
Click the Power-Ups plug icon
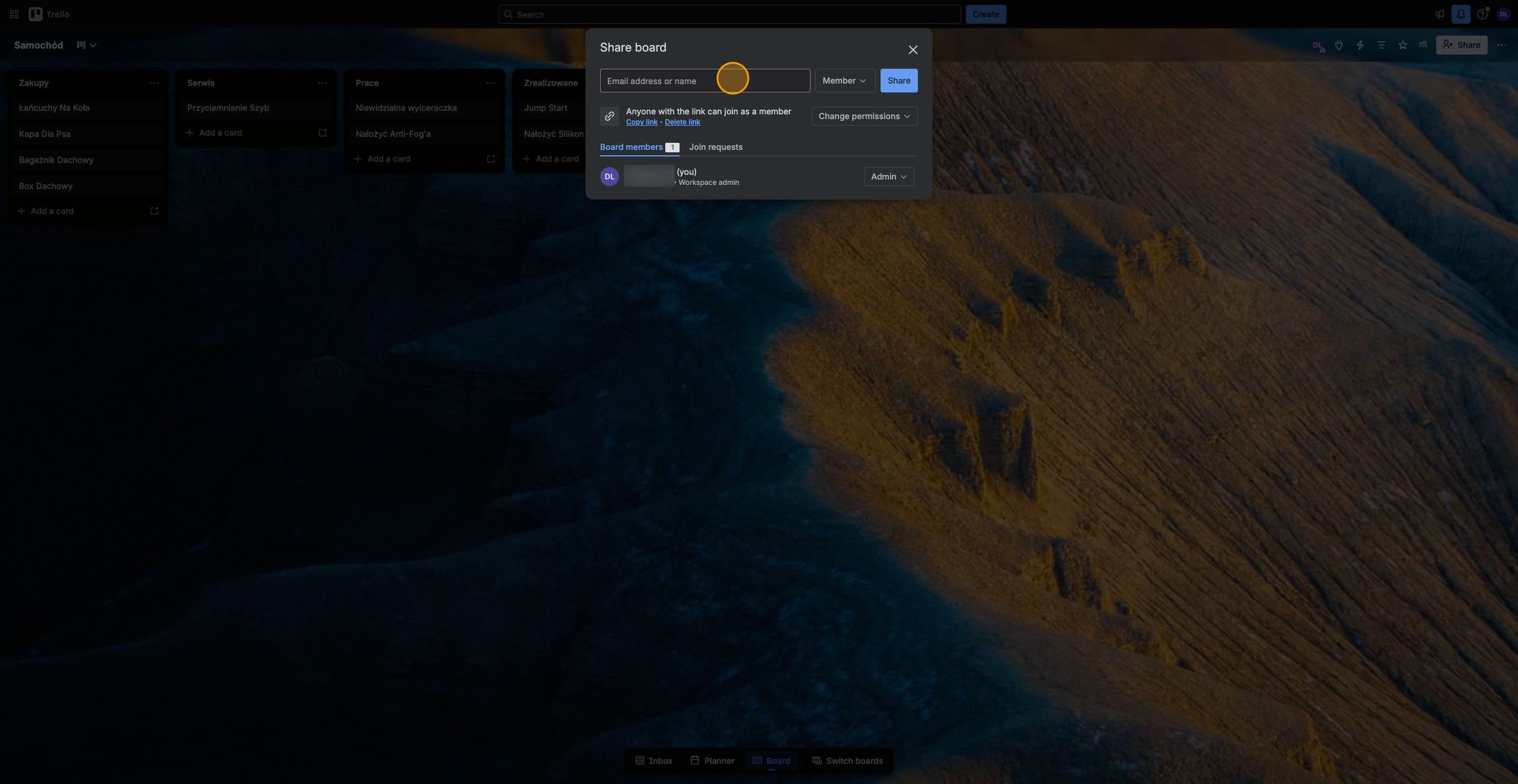(1338, 45)
